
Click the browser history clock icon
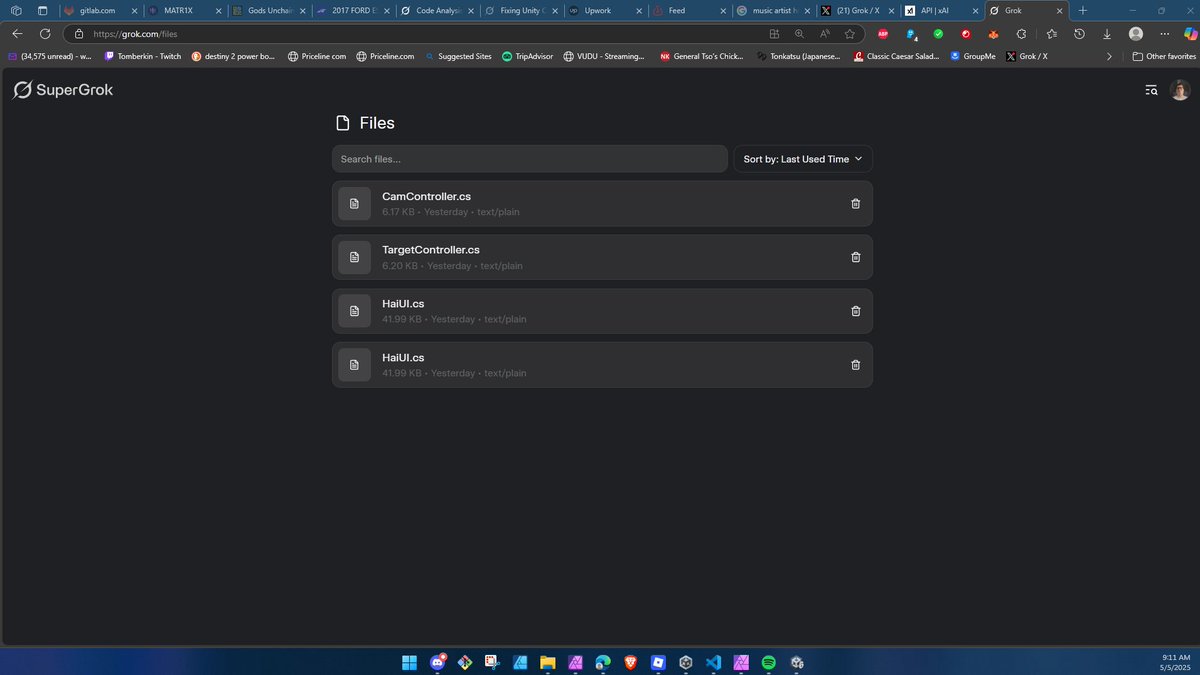click(1079, 33)
